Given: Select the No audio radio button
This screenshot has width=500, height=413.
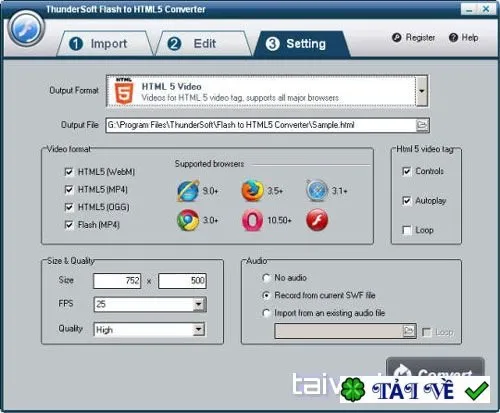Looking at the screenshot, I should tap(266, 278).
